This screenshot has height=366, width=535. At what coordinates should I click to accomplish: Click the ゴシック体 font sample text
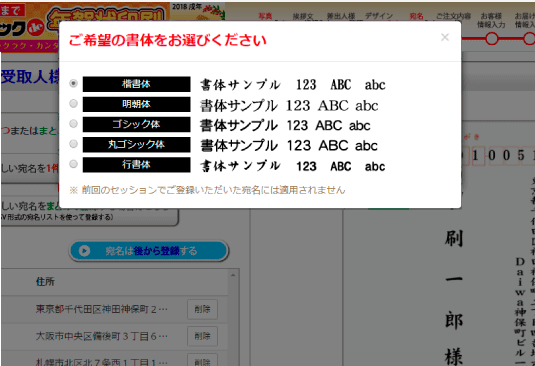[x=285, y=125]
